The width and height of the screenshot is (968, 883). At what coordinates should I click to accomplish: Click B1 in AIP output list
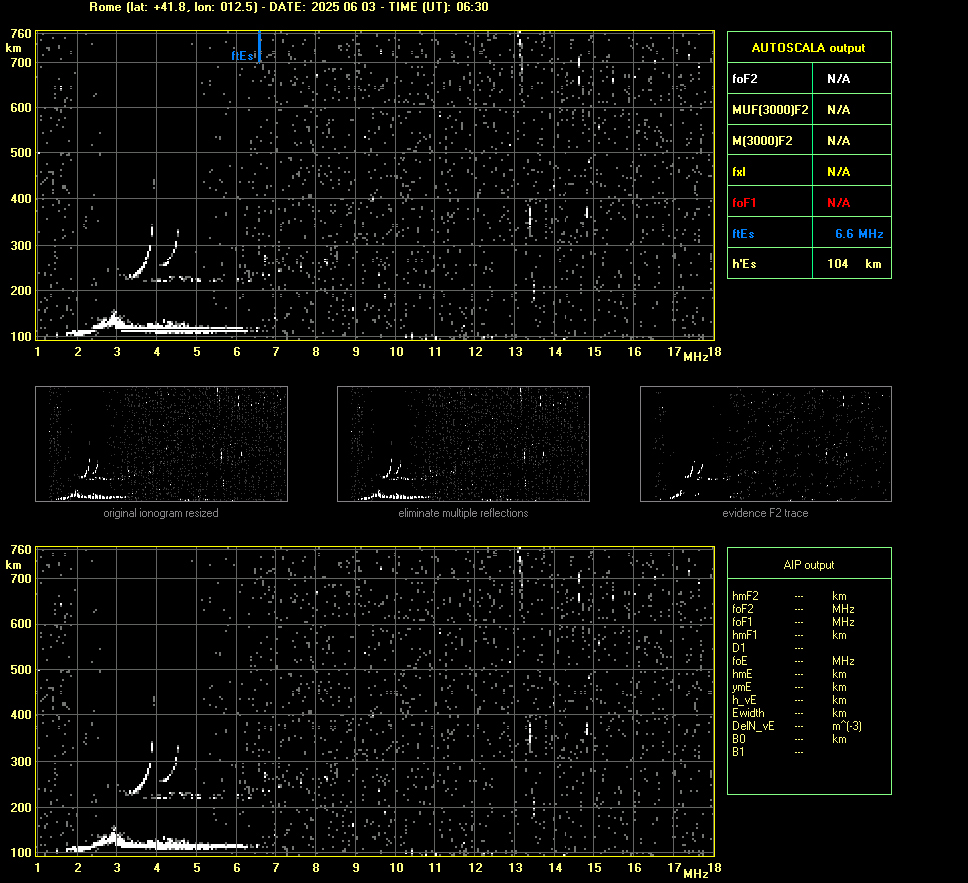pyautogui.click(x=738, y=752)
